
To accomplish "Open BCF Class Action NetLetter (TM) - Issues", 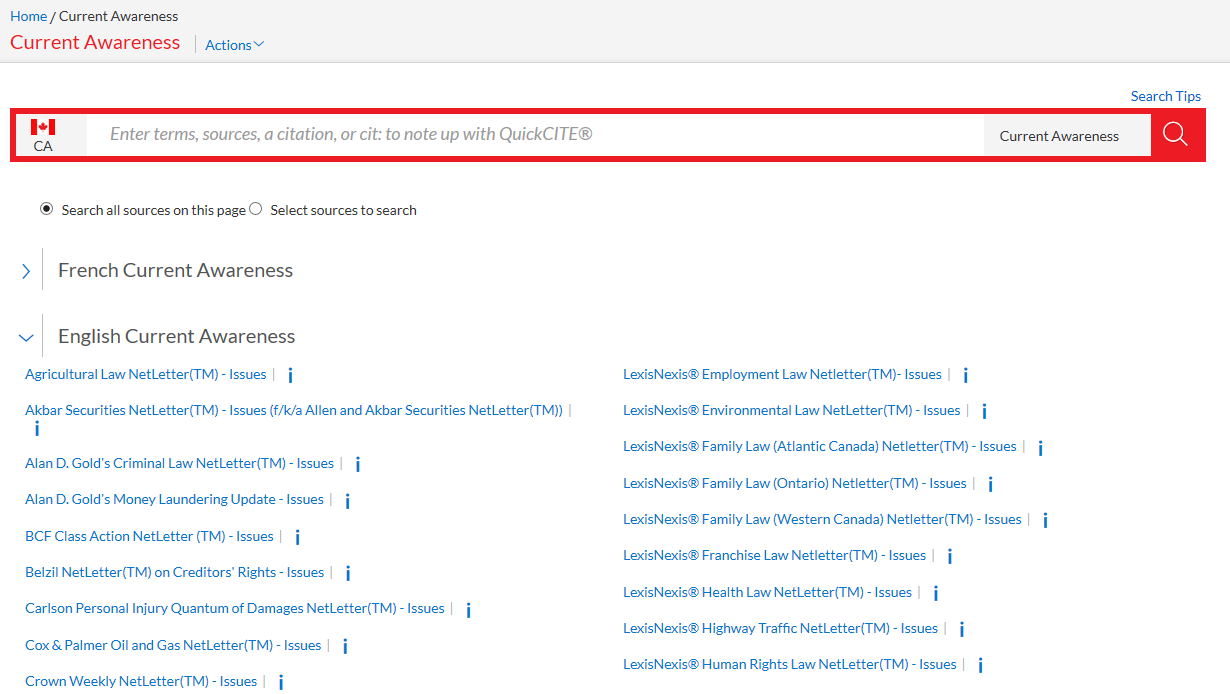I will [149, 536].
